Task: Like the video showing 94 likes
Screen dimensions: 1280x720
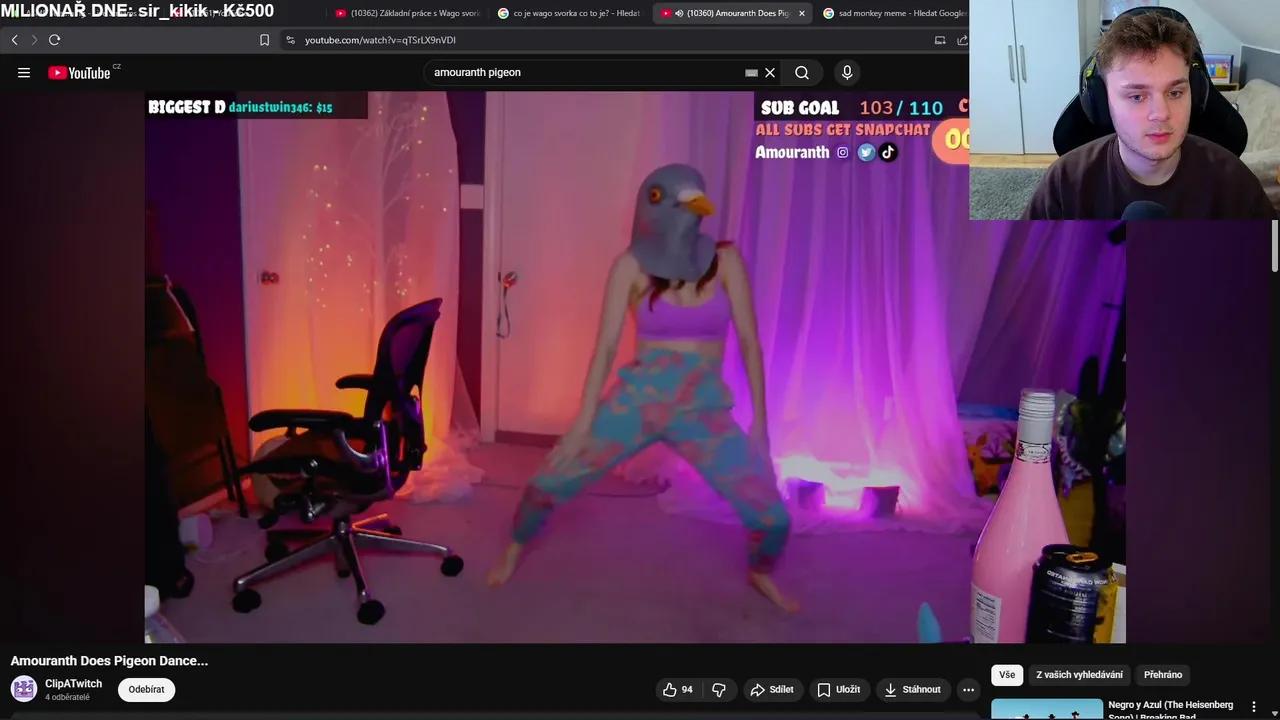Action: pos(677,689)
